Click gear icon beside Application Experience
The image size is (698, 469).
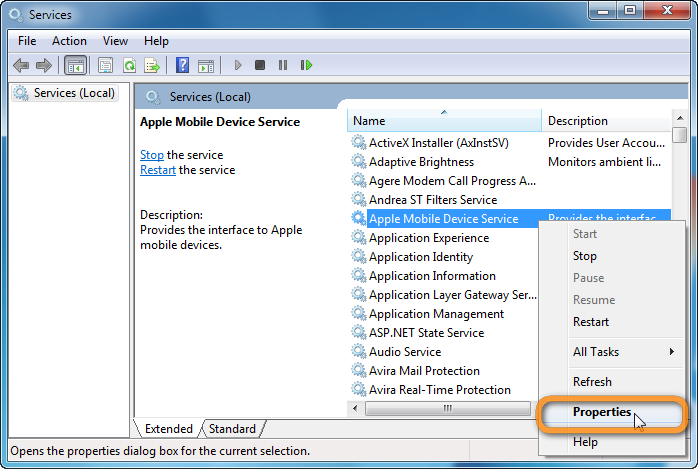(359, 238)
